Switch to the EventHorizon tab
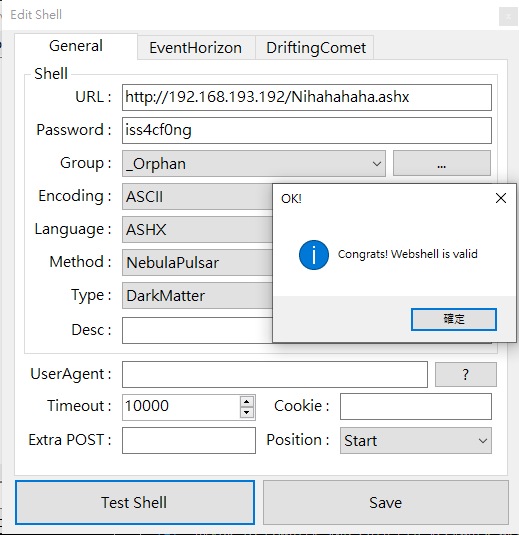This screenshot has height=535, width=519. pos(196,47)
